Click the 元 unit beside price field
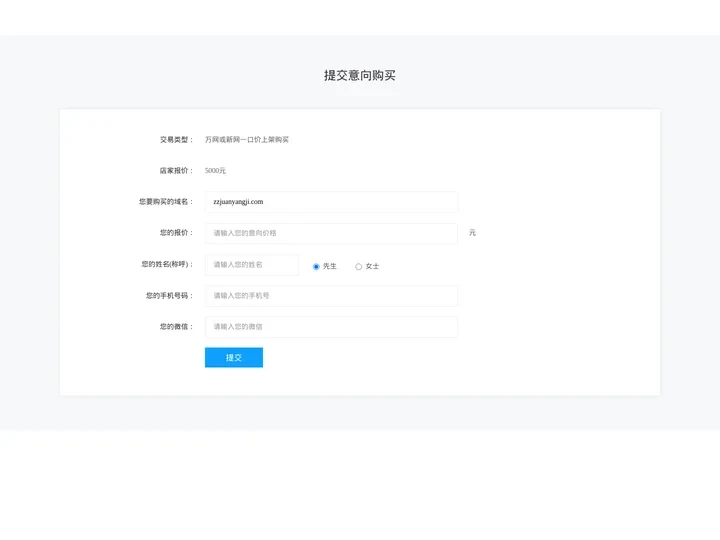 click(x=472, y=233)
